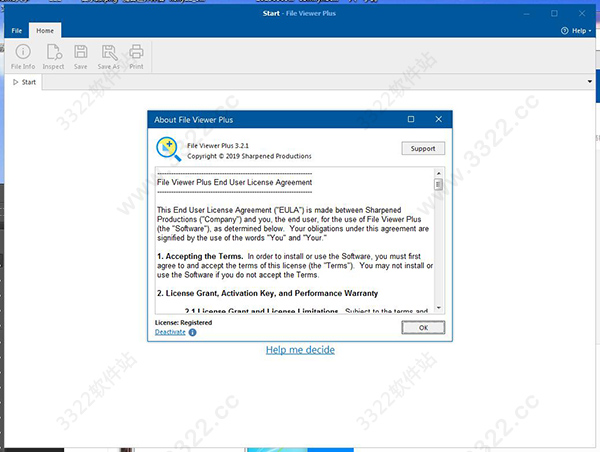Image resolution: width=600 pixels, height=452 pixels.
Task: Click the help question-mark icon
Action: coord(564,31)
